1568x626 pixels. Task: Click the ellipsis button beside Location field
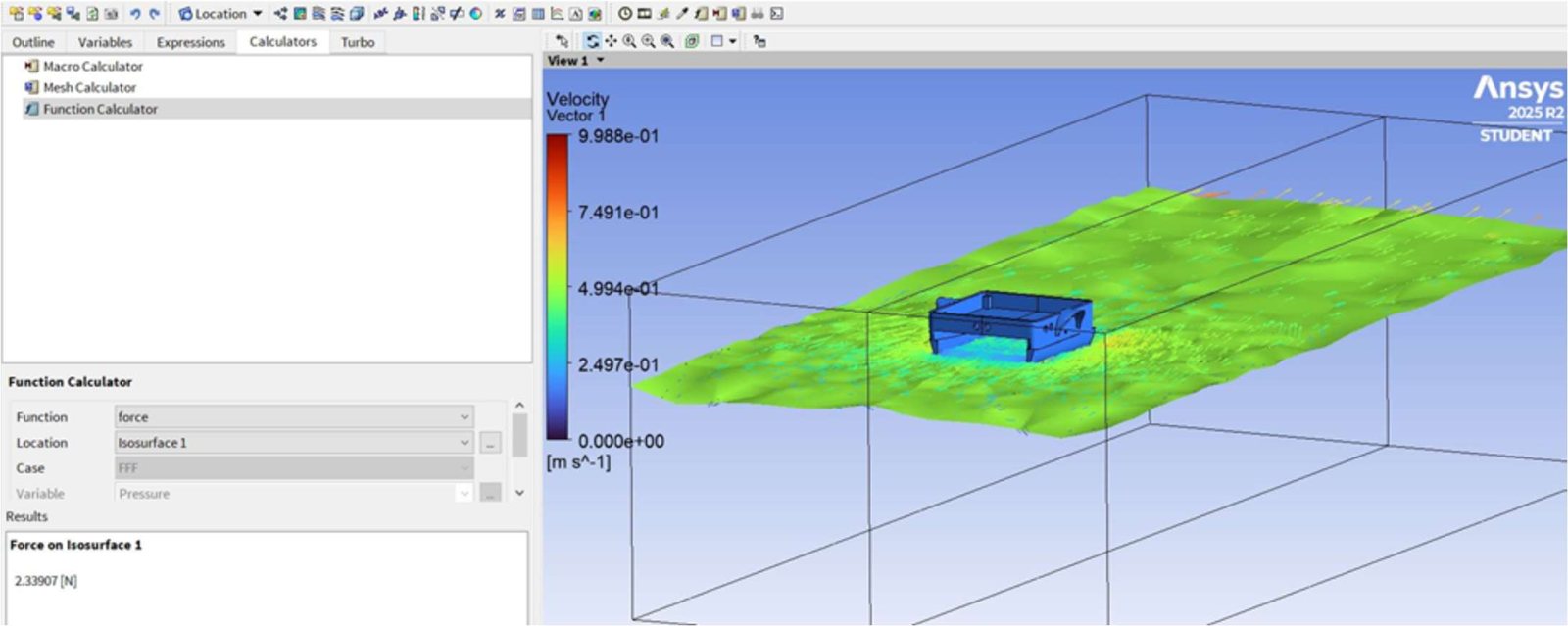(x=490, y=443)
